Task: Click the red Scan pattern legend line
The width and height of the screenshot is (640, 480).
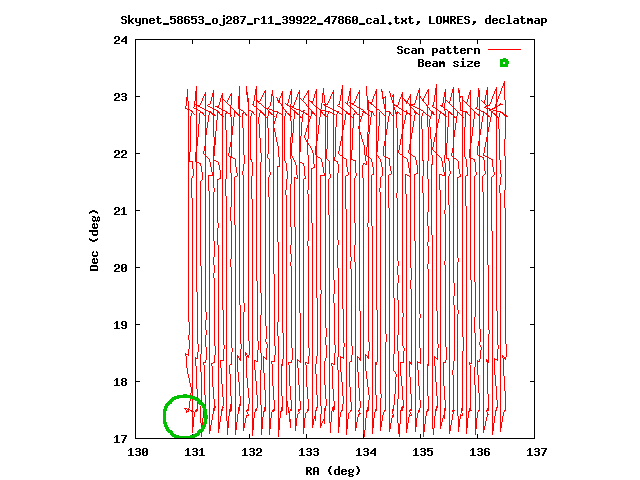Action: pyautogui.click(x=504, y=50)
